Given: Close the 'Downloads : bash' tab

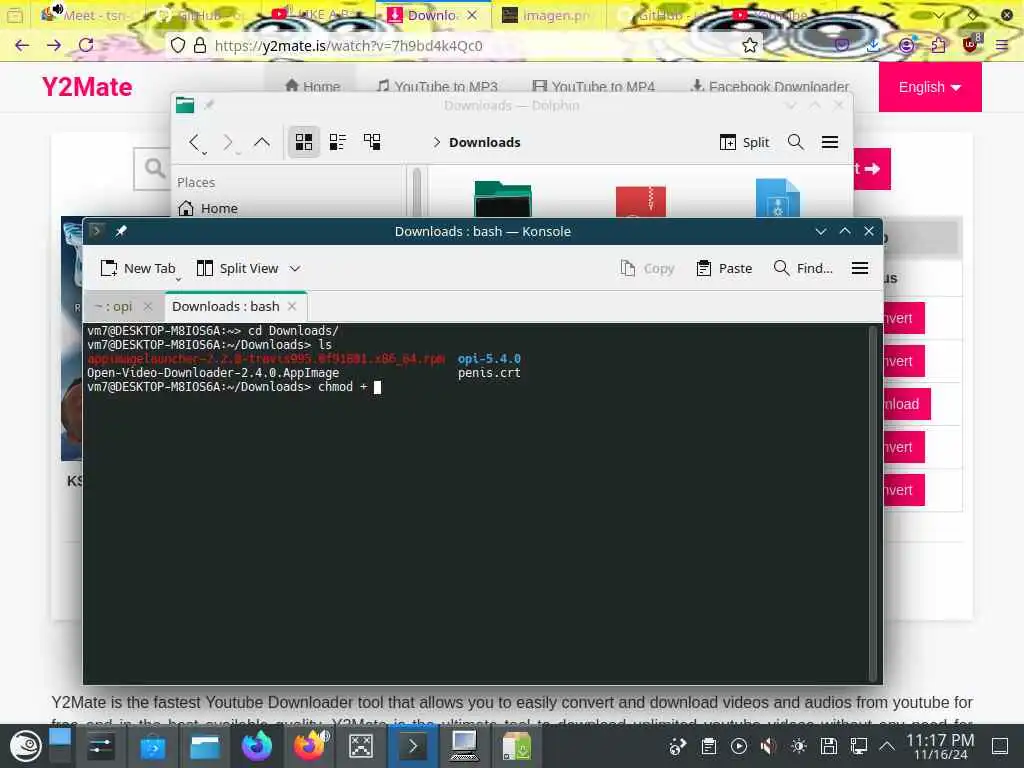Looking at the screenshot, I should coord(292,306).
